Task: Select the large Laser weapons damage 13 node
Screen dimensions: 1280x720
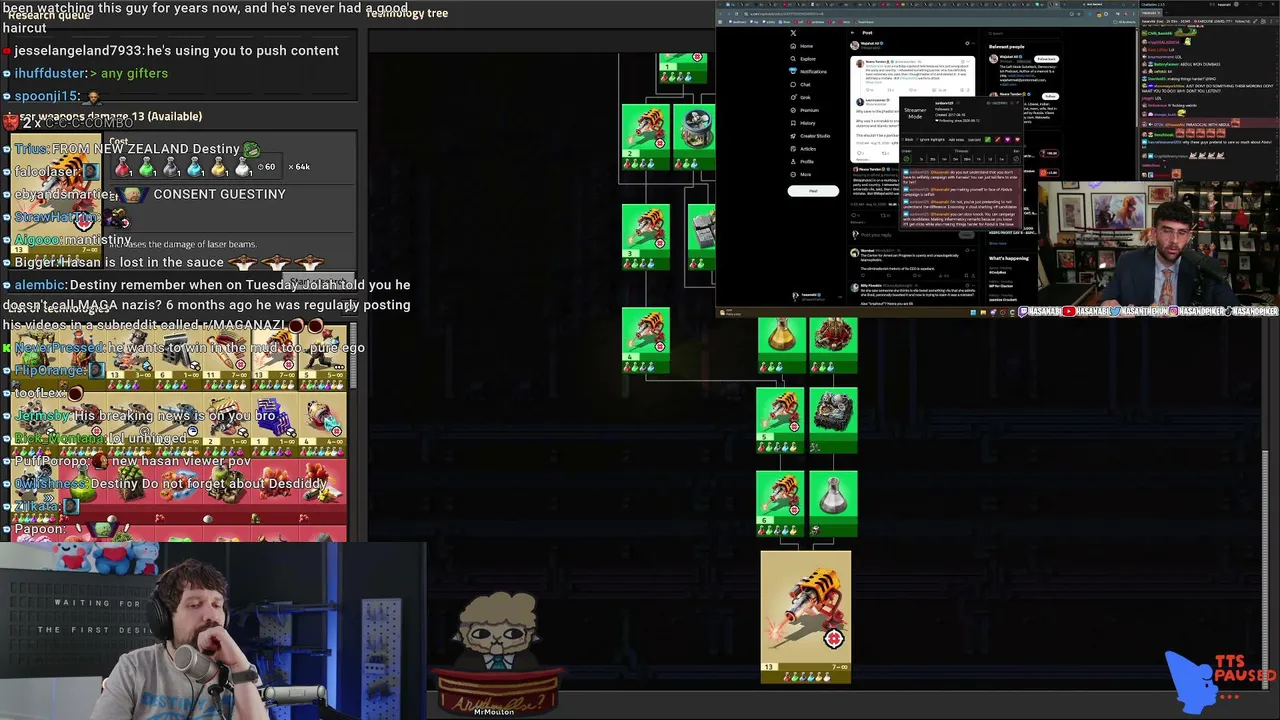Action: pos(806,617)
